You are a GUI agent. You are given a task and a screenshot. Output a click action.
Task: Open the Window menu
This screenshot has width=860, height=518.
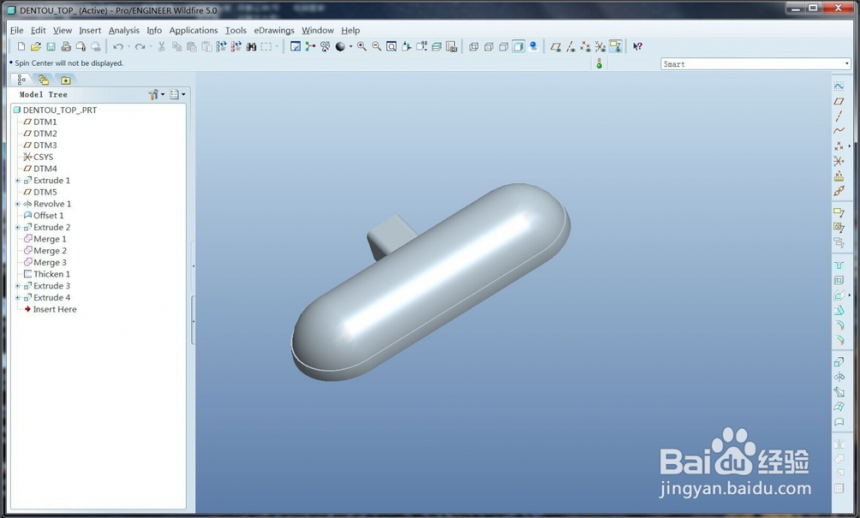tap(318, 30)
